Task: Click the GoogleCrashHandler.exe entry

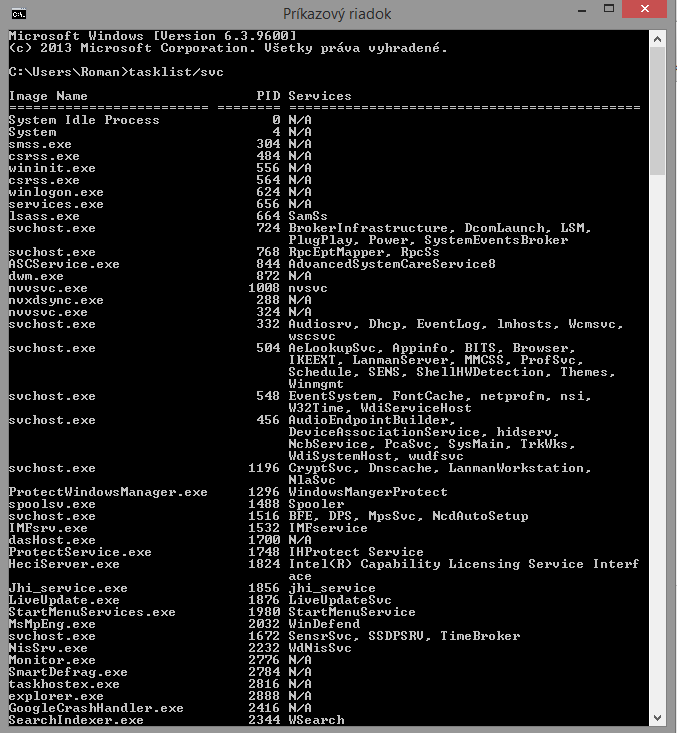Action: 96,708
